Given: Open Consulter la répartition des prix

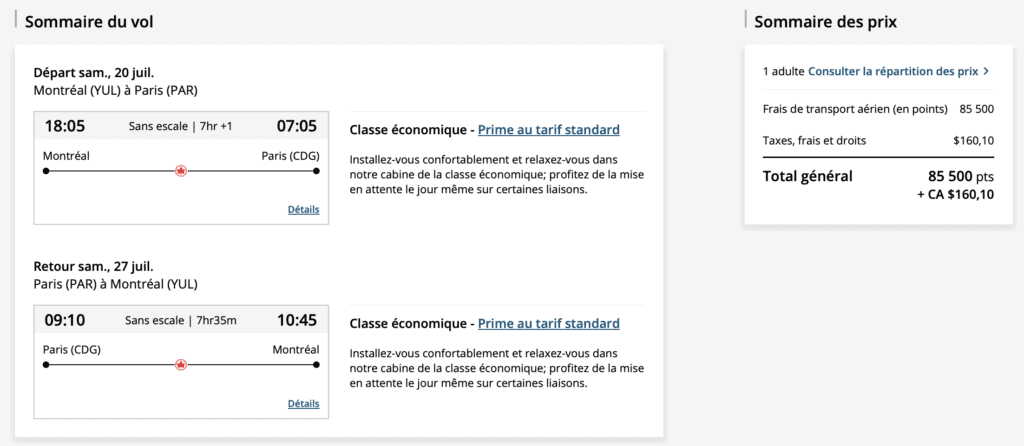Looking at the screenshot, I should [892, 71].
